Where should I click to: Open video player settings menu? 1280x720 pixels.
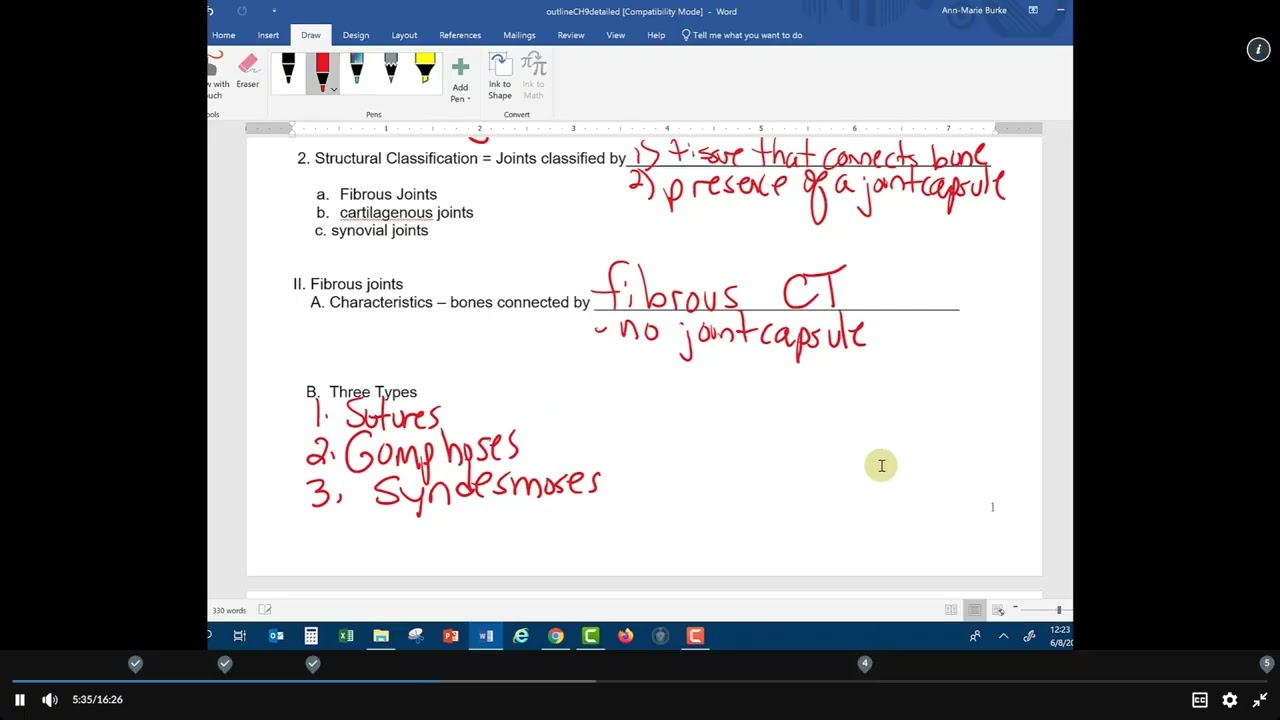[x=1230, y=700]
